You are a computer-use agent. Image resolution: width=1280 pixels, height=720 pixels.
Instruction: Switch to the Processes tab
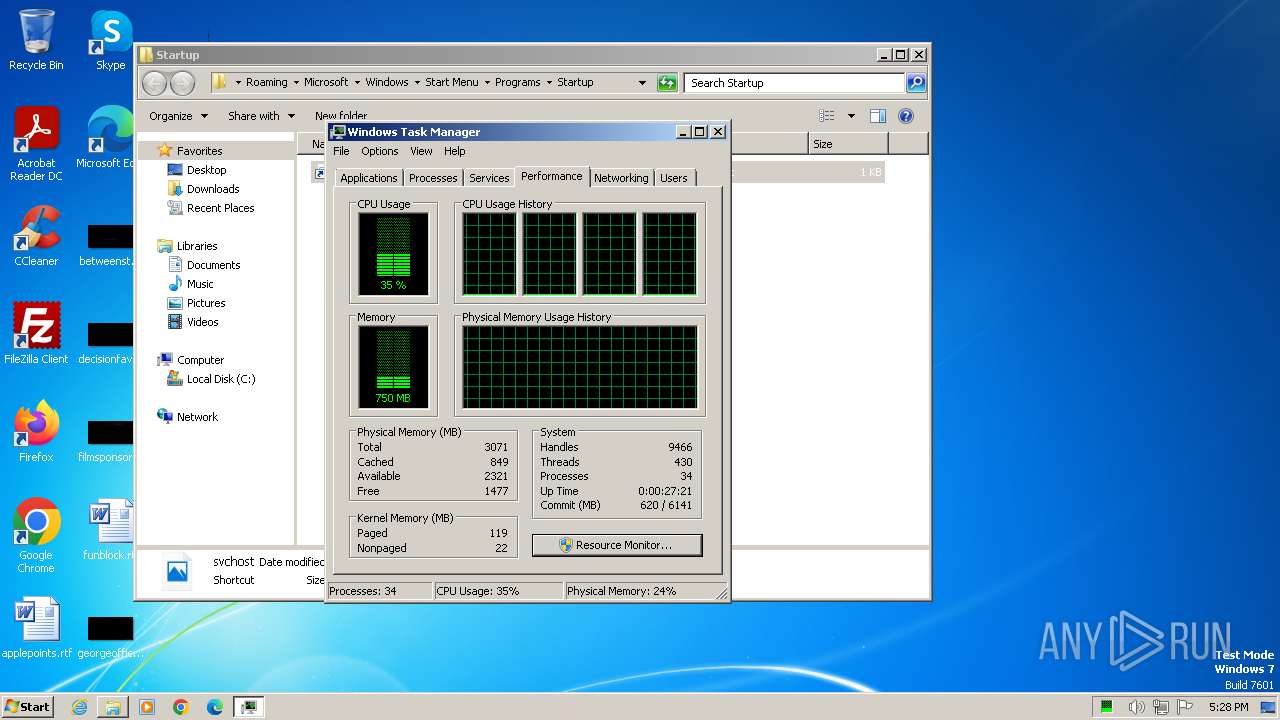(433, 178)
